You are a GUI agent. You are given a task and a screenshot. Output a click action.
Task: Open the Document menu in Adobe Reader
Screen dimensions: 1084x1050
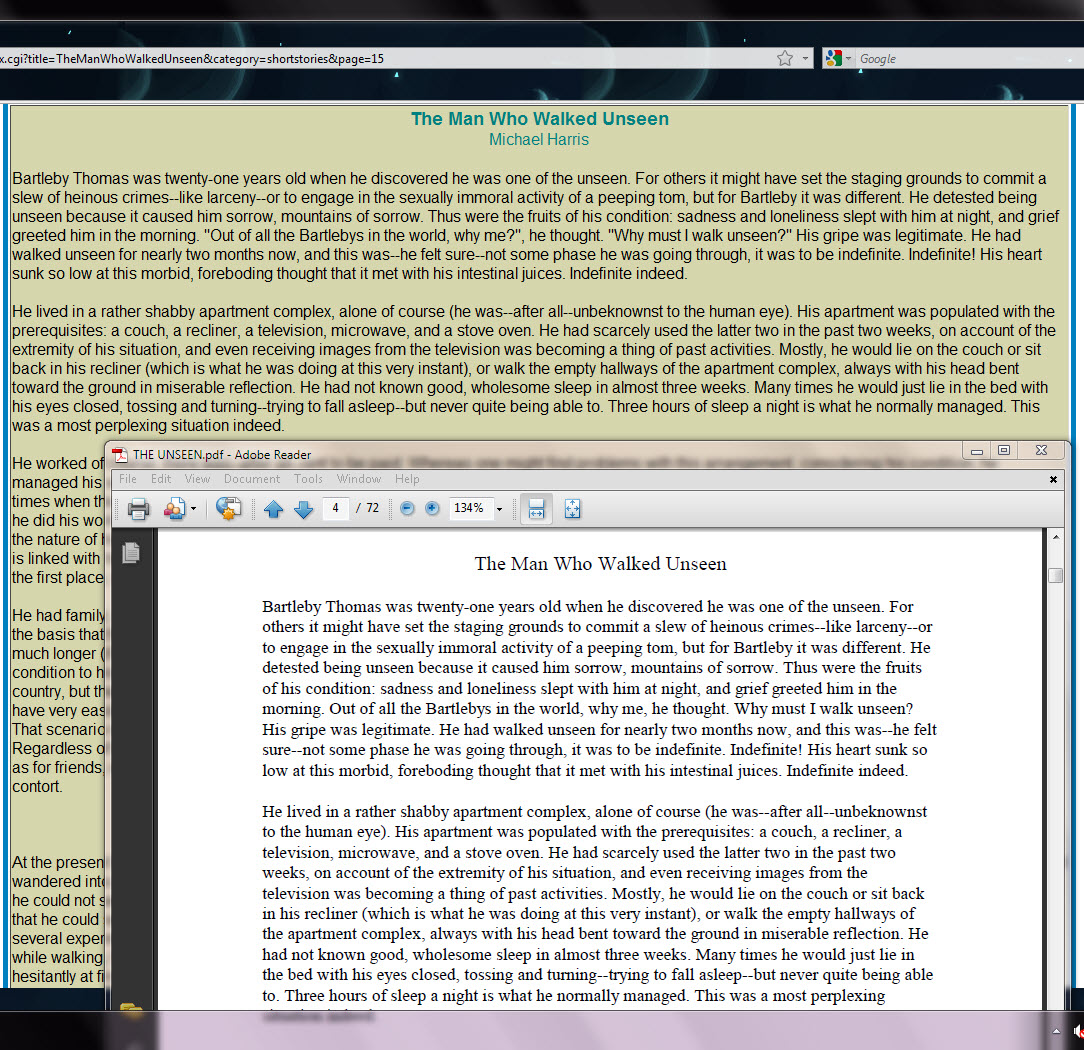[x=252, y=479]
